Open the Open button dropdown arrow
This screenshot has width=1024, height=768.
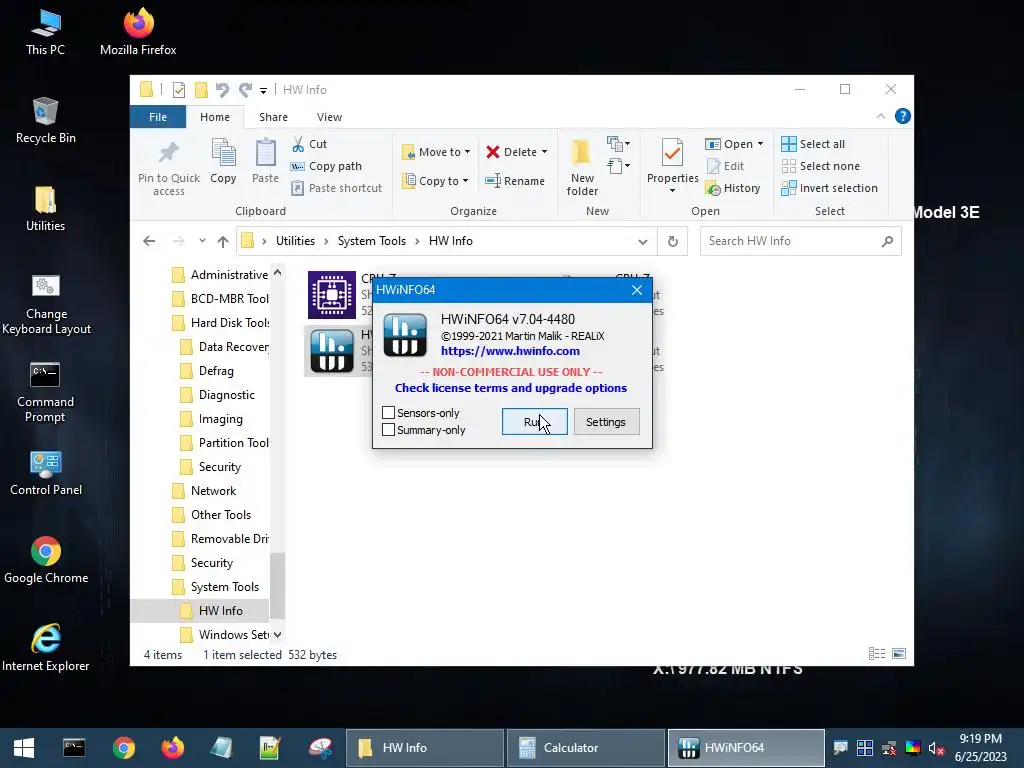(760, 144)
